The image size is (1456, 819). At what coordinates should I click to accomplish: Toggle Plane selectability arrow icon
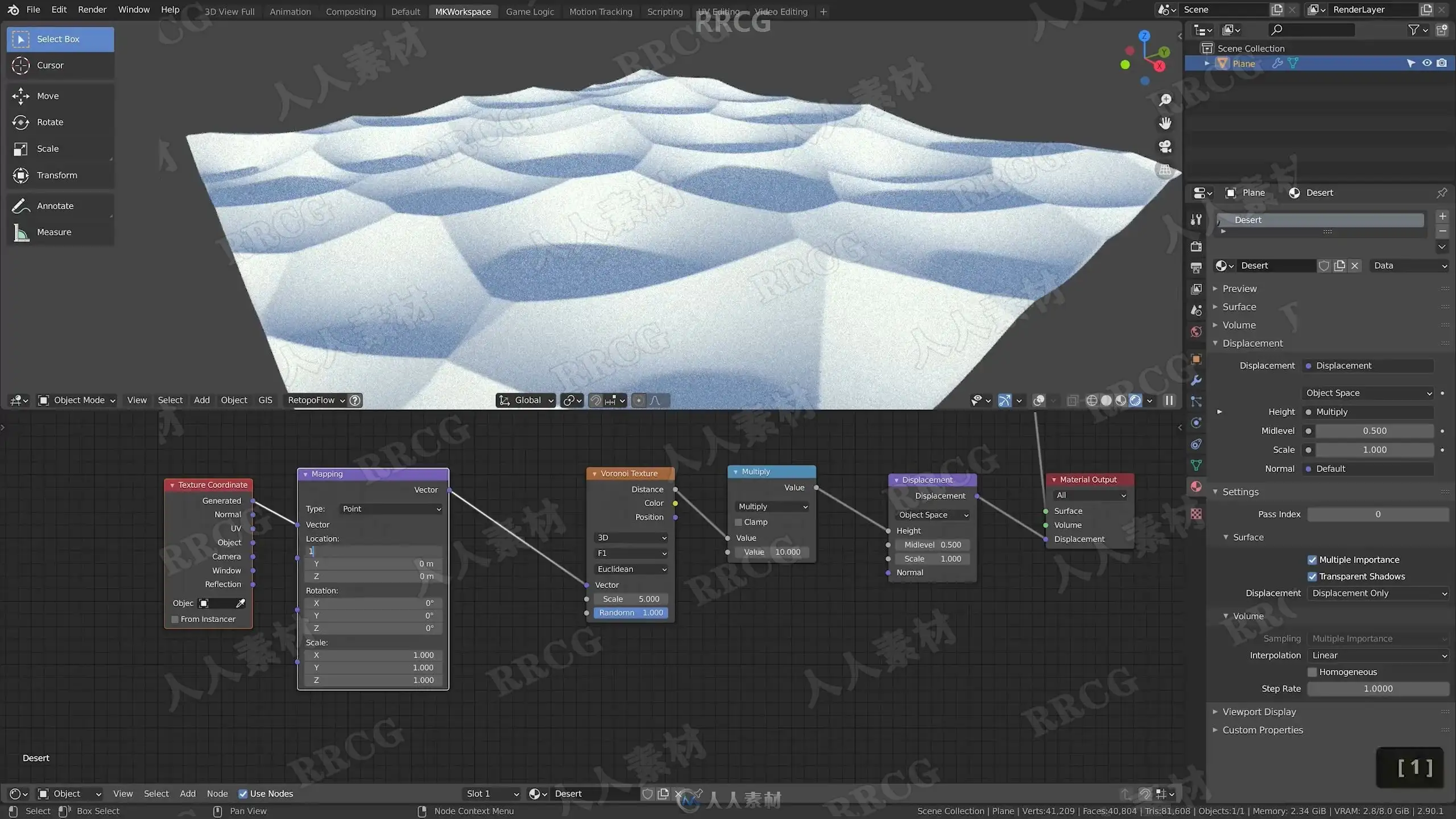[1411, 63]
